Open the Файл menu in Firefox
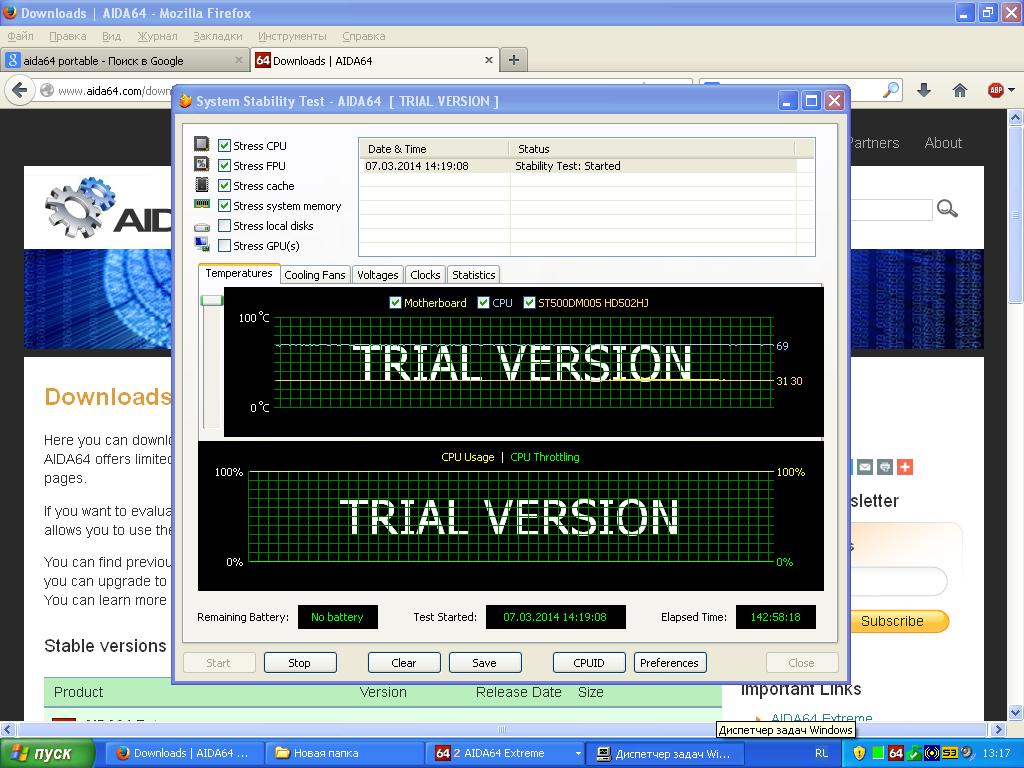The image size is (1024, 768). (20, 36)
